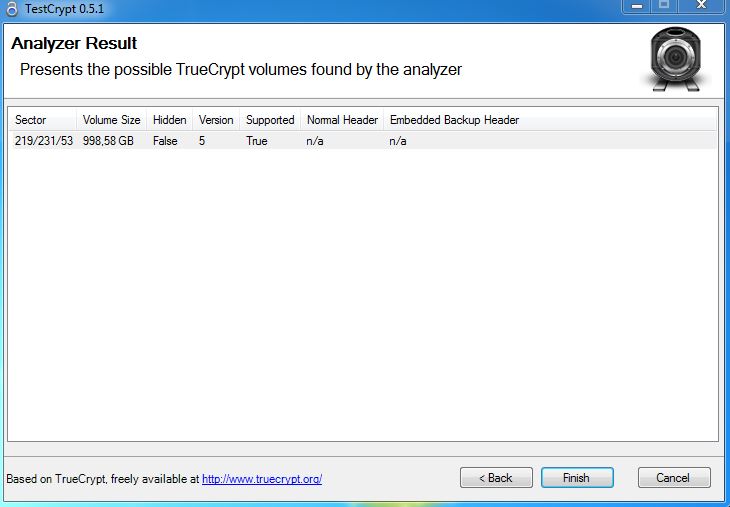Screen dimensions: 730x507
Task: Close the TestCrypt window
Action: [701, 6]
